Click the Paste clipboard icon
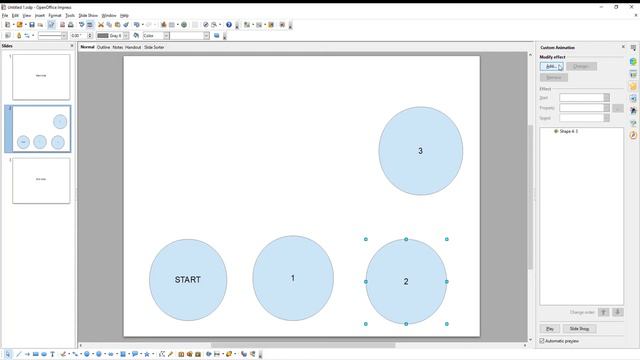This screenshot has height=360, width=640. pyautogui.click(x=118, y=25)
